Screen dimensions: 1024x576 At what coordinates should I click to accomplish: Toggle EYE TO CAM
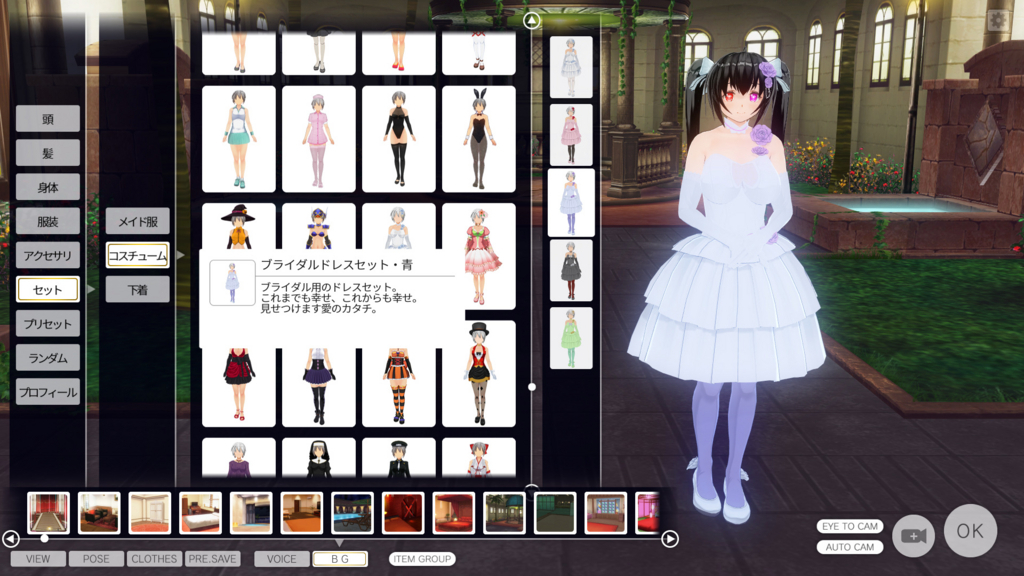[x=850, y=526]
